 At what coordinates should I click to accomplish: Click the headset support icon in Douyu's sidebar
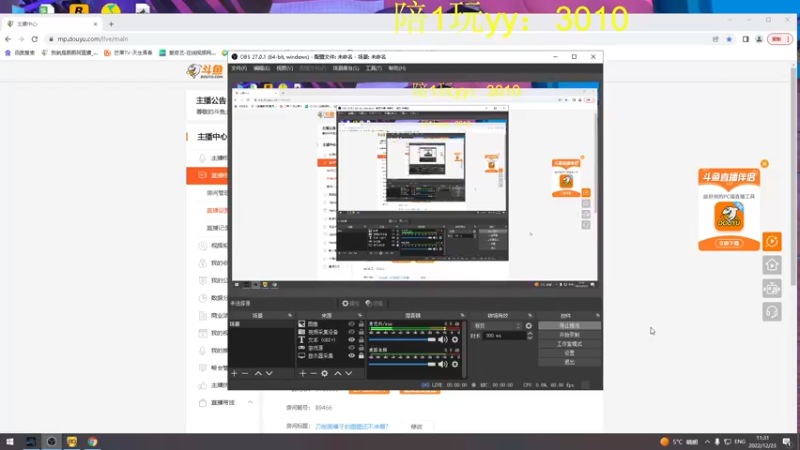[772, 312]
